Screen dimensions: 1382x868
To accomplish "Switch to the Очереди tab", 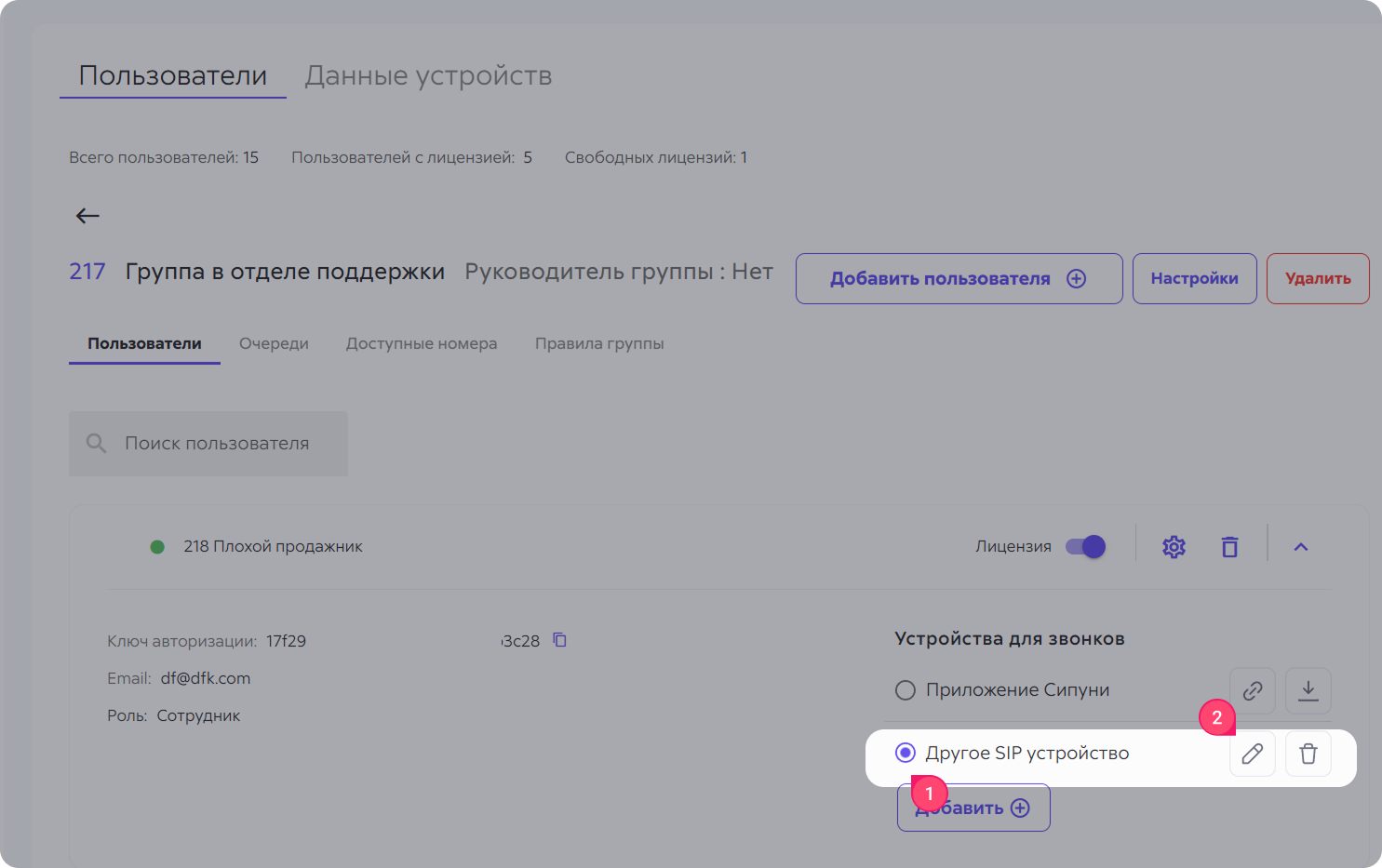I will click(x=274, y=343).
